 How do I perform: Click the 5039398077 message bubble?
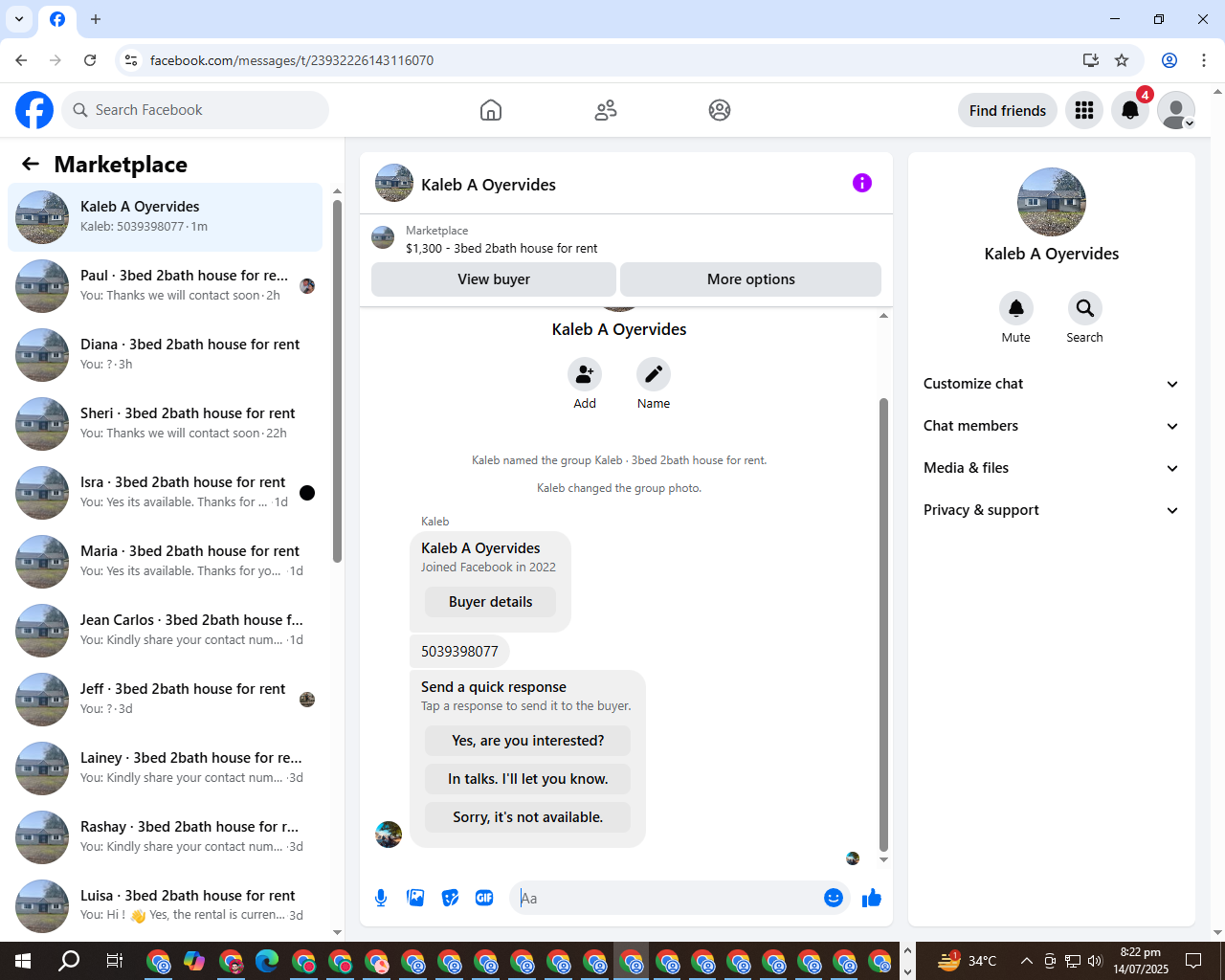459,652
